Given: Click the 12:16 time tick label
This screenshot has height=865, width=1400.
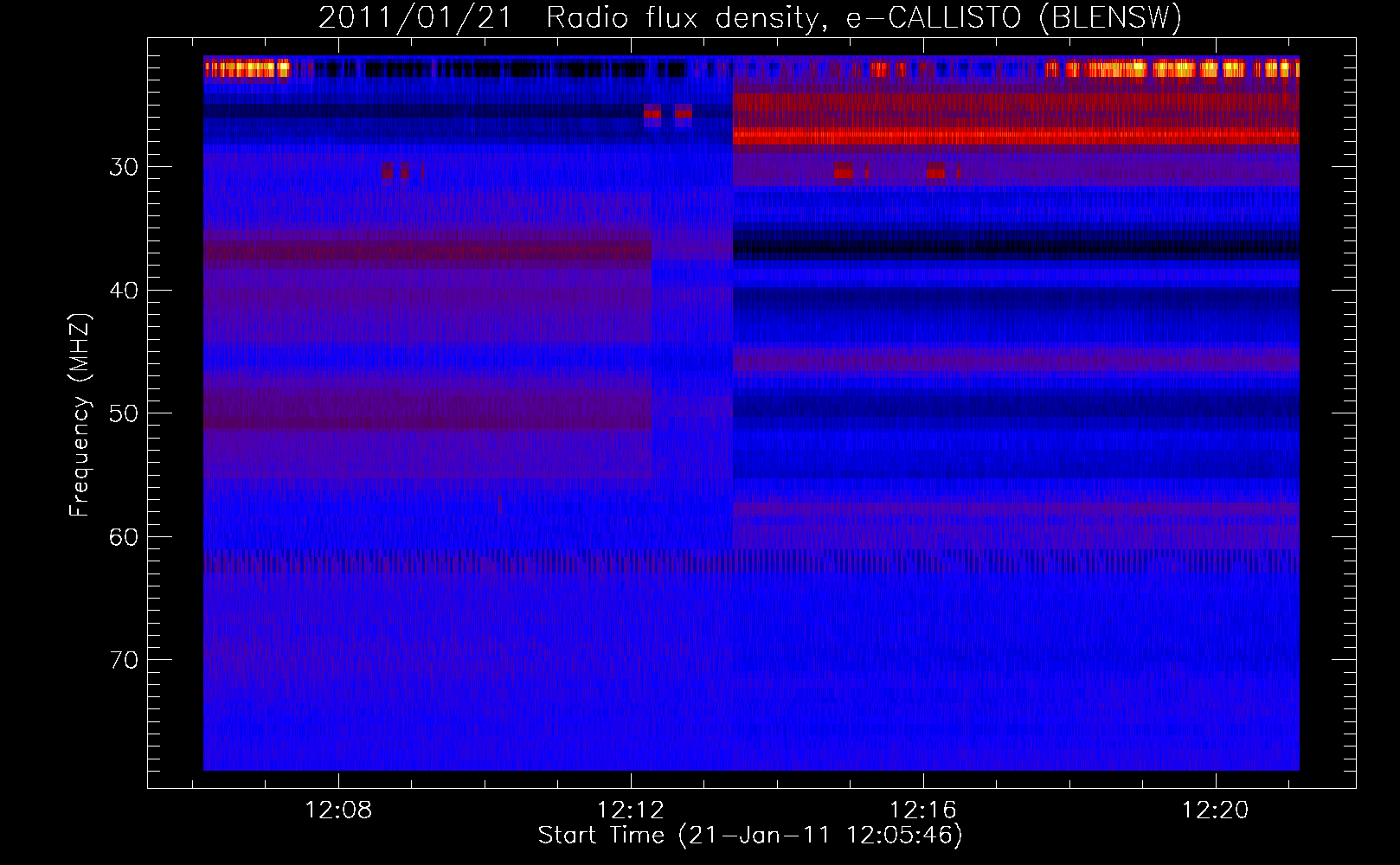Looking at the screenshot, I should pos(923,811).
